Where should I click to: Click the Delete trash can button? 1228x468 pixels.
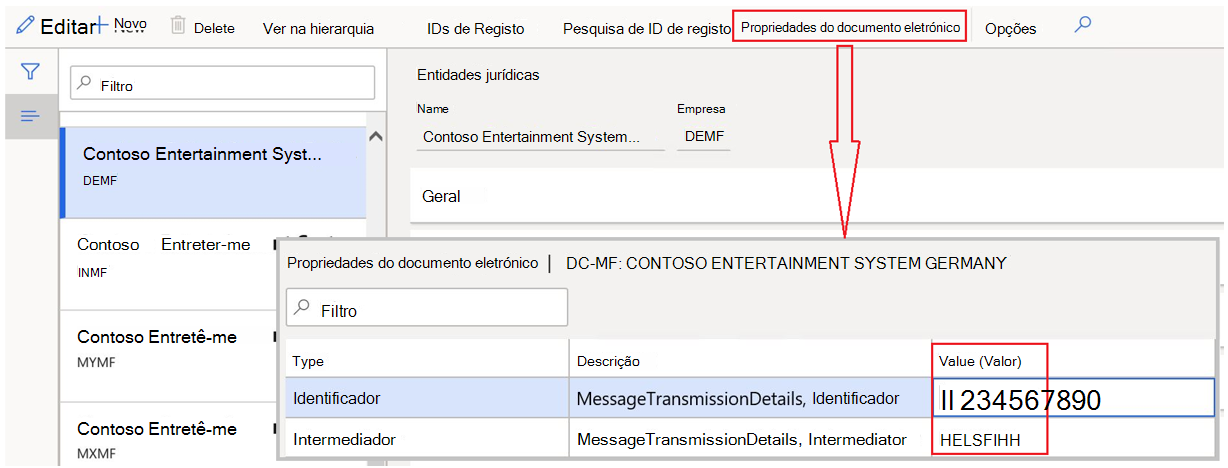[x=203, y=27]
